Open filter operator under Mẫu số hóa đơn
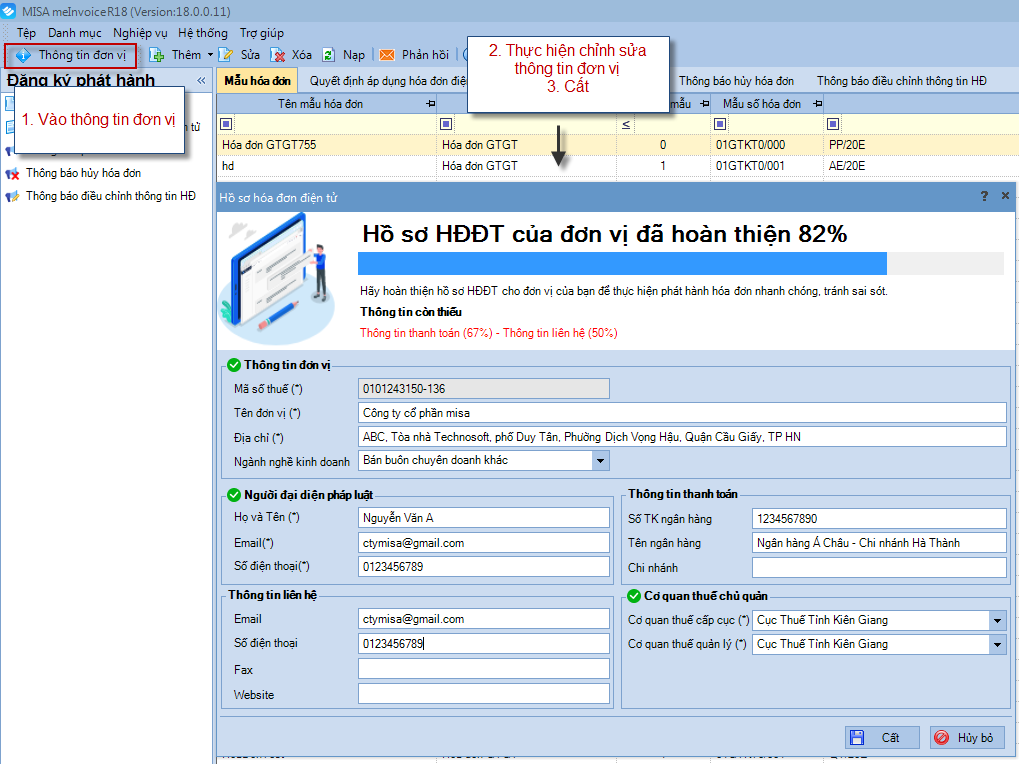This screenshot has width=1019, height=764. 720,124
